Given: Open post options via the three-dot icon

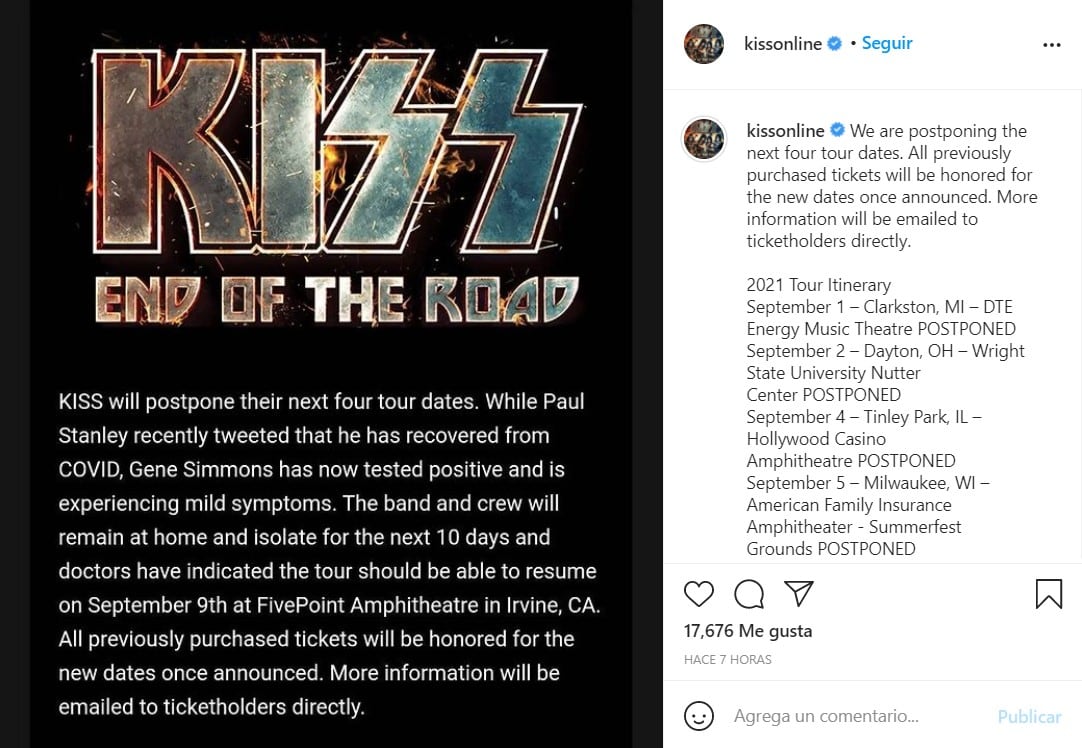Looking at the screenshot, I should [1051, 44].
